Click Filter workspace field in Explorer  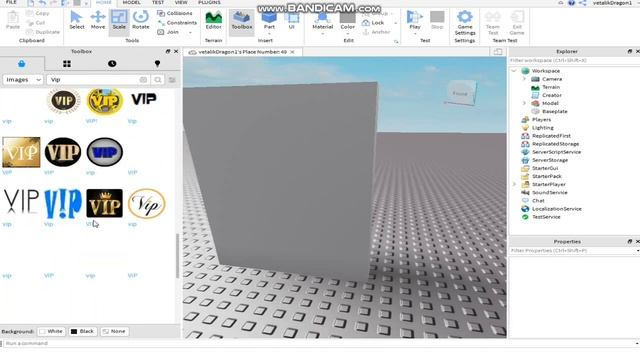tap(573, 60)
